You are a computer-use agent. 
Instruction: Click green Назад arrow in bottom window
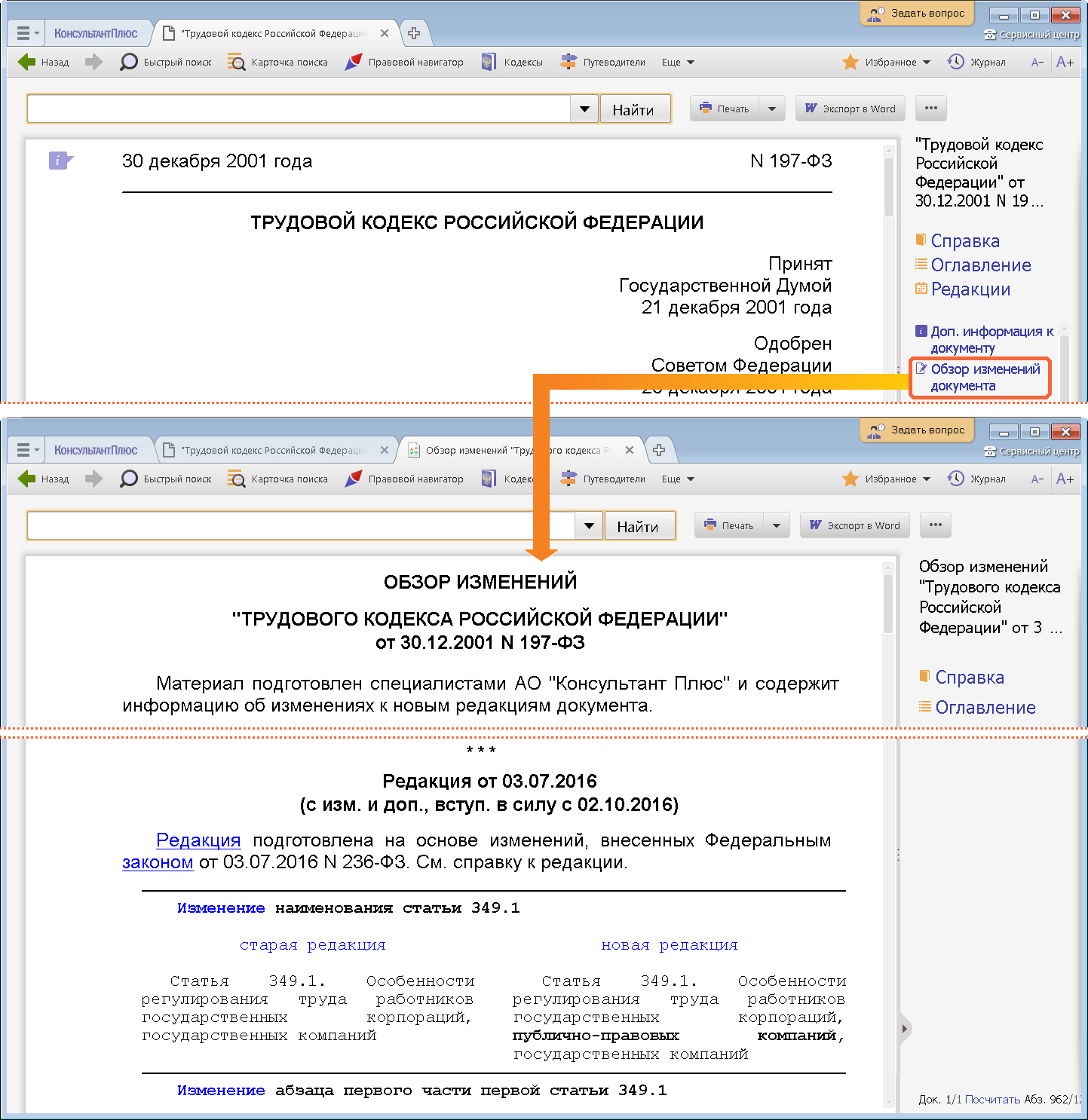(27, 479)
